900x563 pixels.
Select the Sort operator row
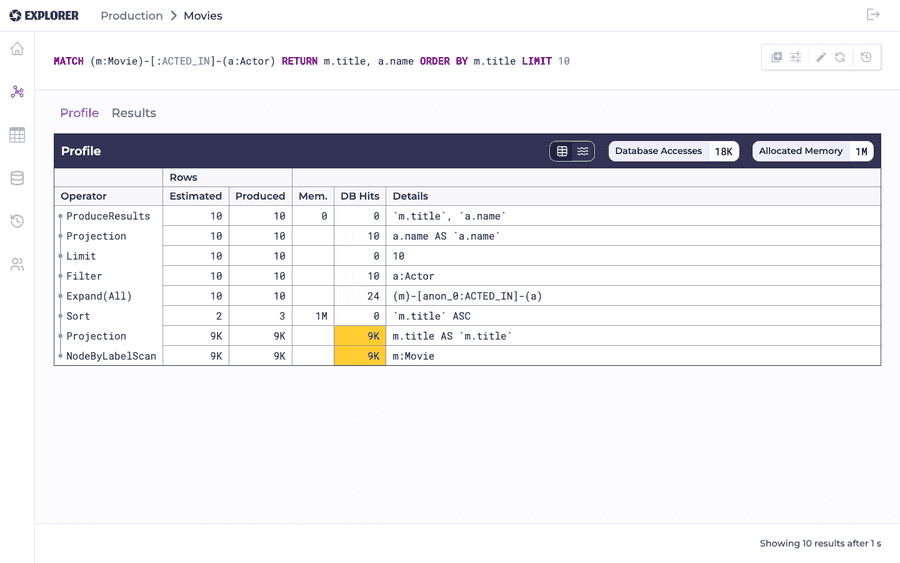[467, 316]
